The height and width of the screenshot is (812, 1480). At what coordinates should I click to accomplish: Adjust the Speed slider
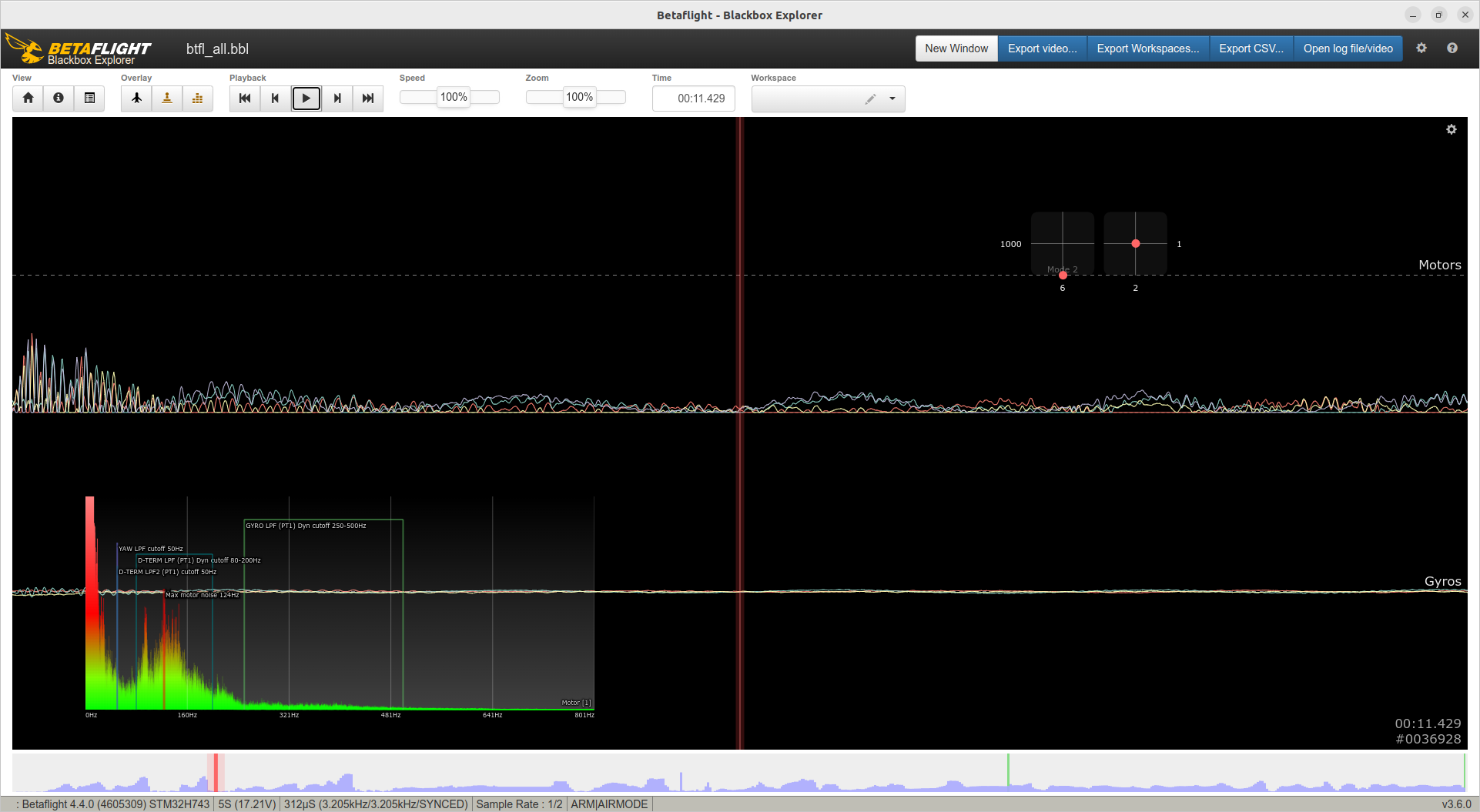[x=450, y=97]
